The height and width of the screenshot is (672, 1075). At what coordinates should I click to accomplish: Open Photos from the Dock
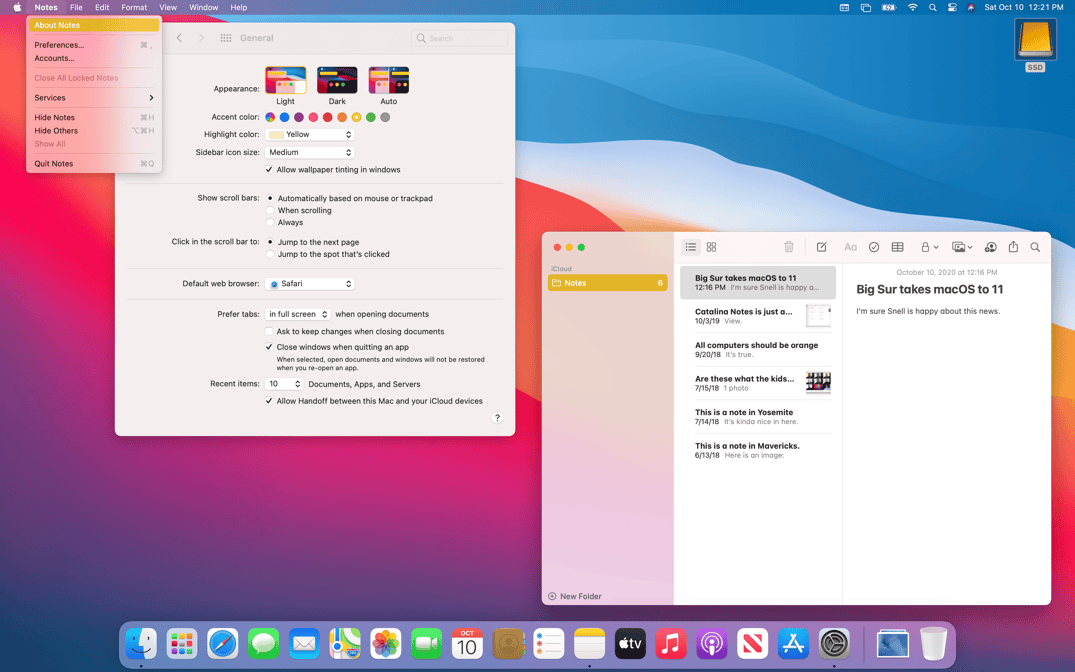(x=385, y=644)
